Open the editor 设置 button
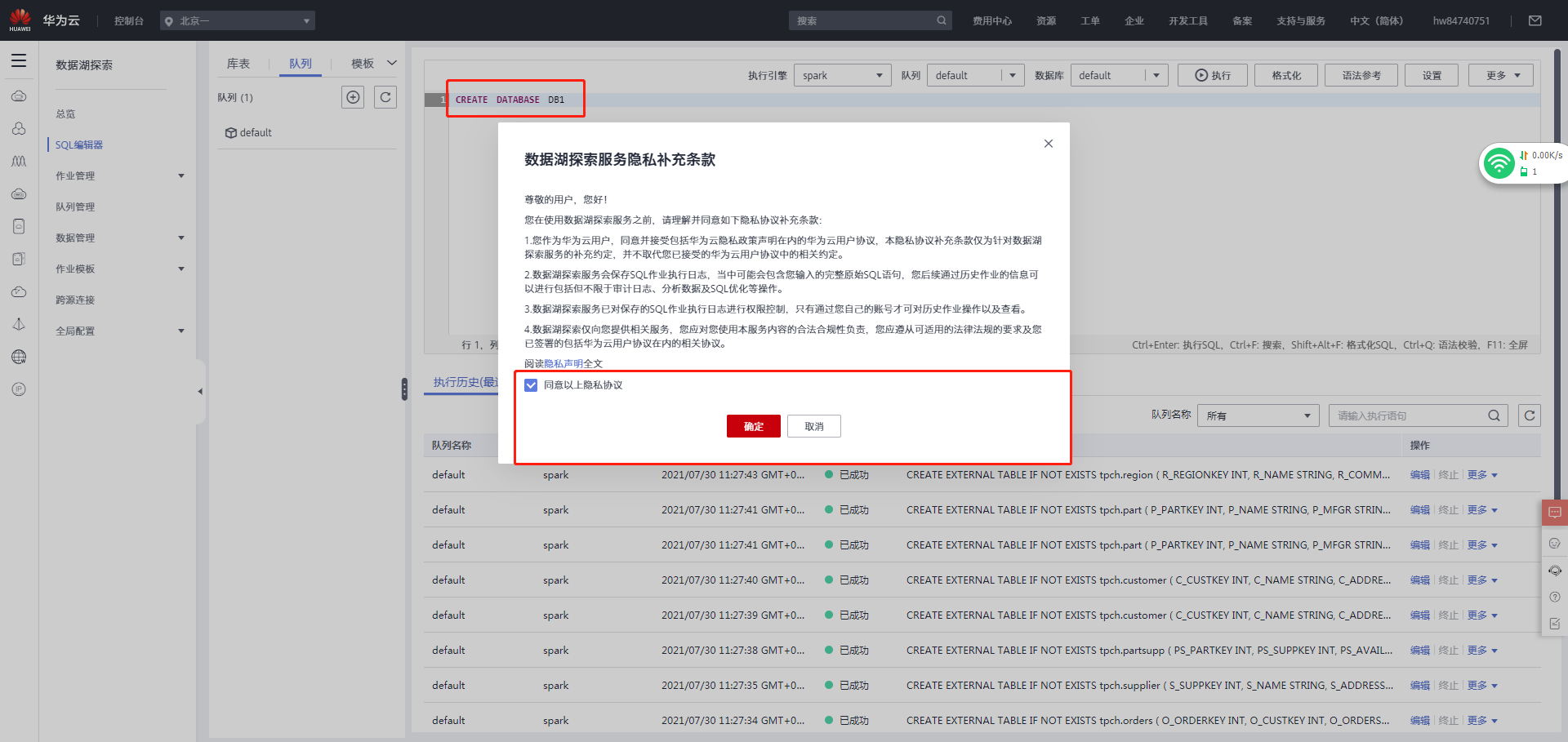The width and height of the screenshot is (1568, 742). coord(1432,75)
